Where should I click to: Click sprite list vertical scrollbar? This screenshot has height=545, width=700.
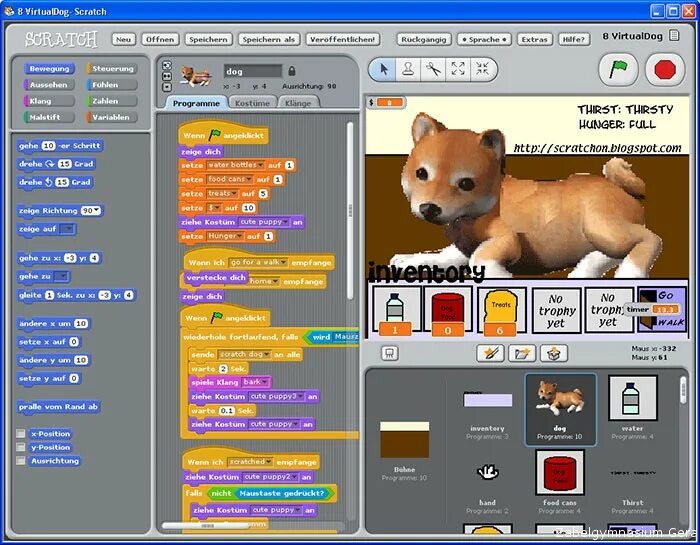click(x=683, y=390)
